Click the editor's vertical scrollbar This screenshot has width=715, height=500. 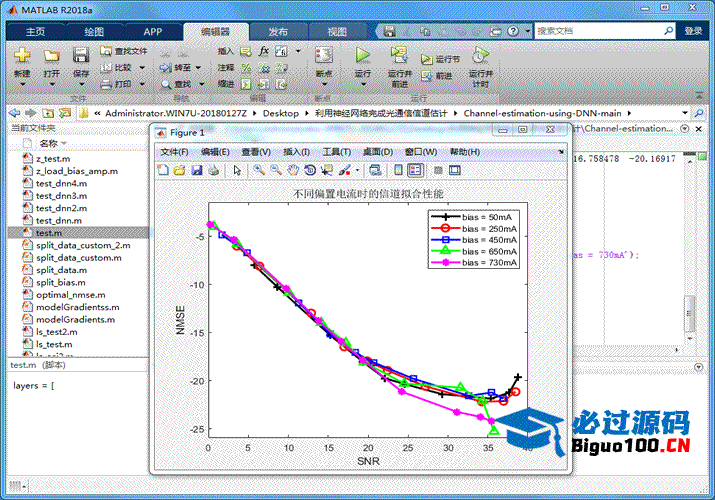point(687,312)
